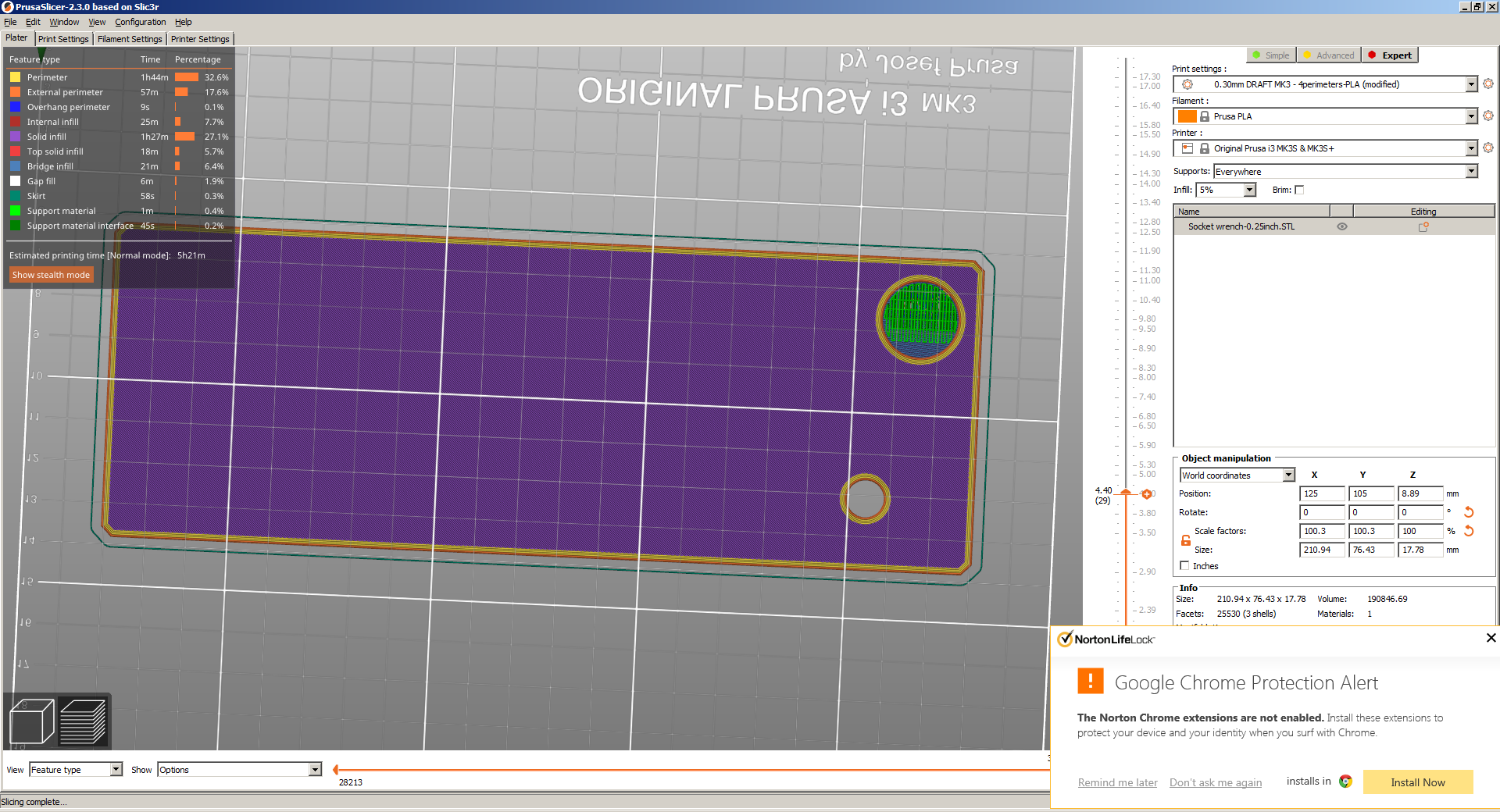Open the View Feature type dropdown

(x=116, y=770)
